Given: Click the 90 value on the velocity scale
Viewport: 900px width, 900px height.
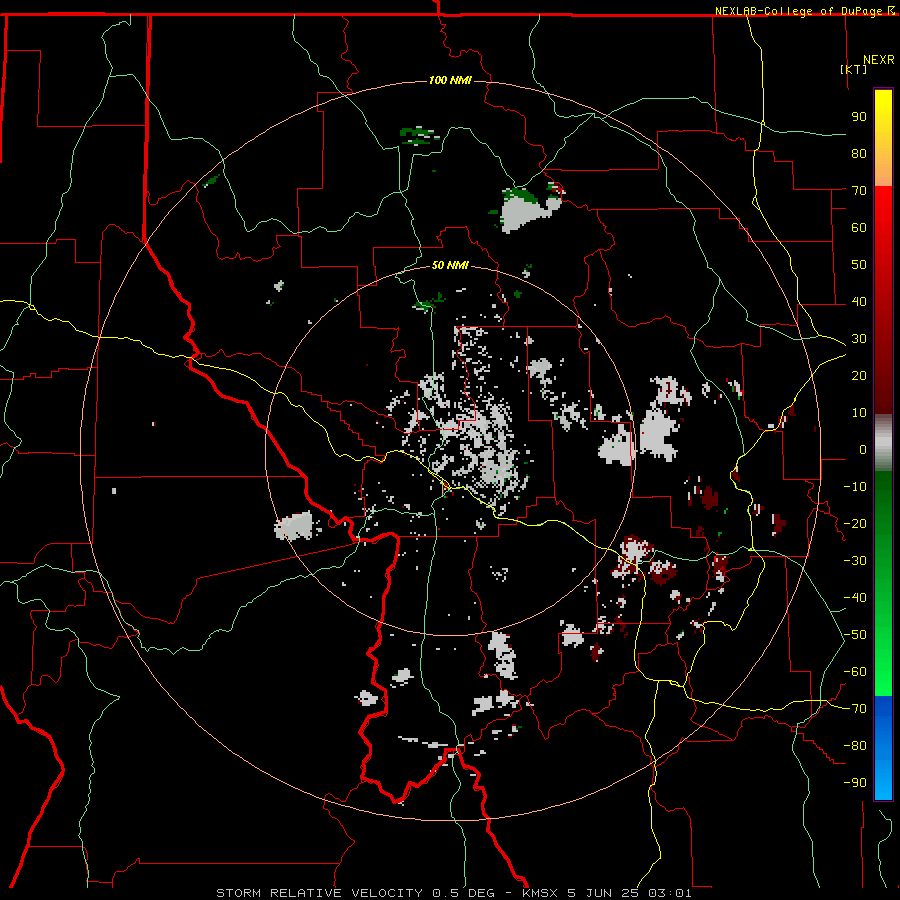Looking at the screenshot, I should (x=859, y=117).
